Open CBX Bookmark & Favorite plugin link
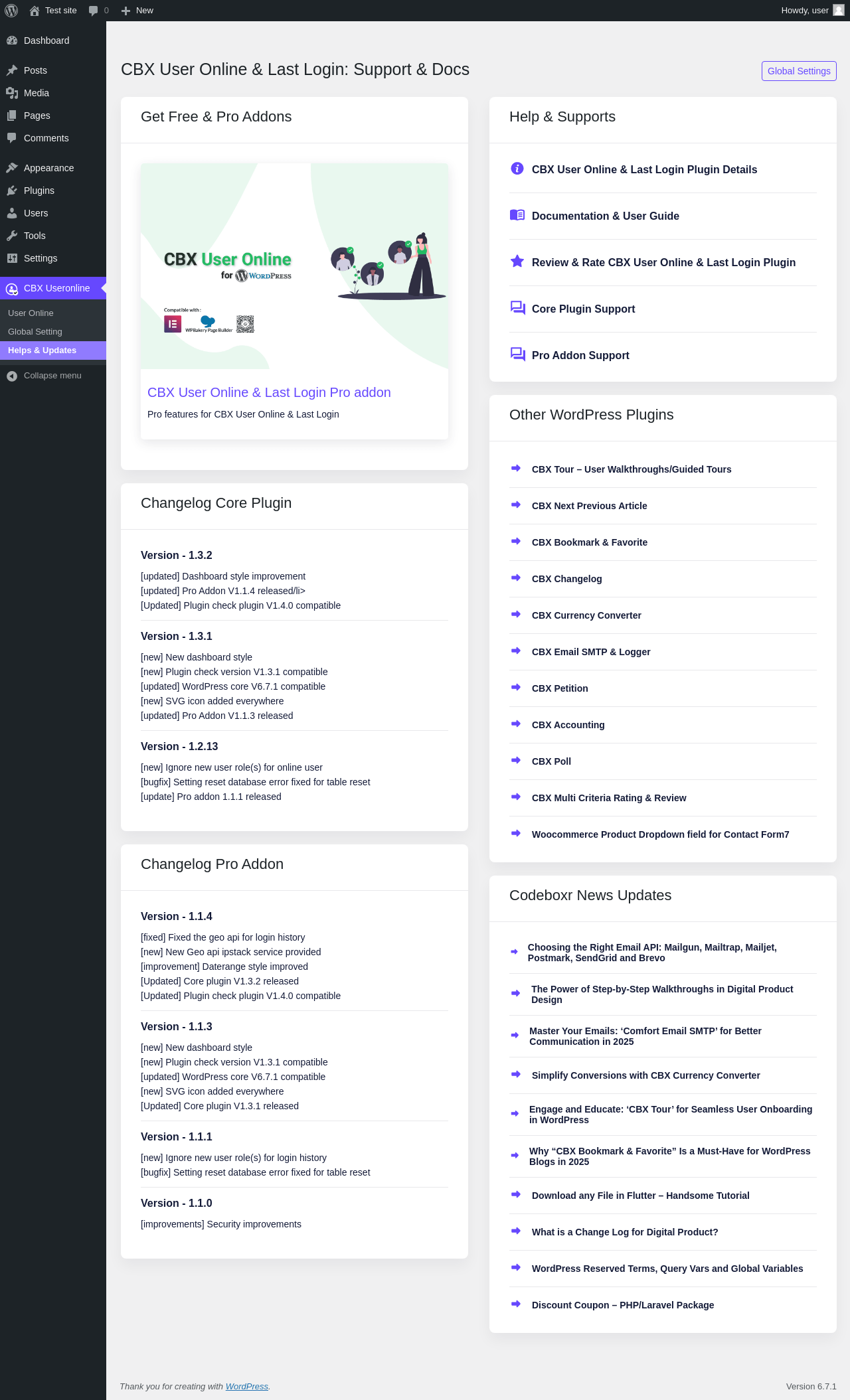This screenshot has height=1400, width=850. tap(590, 542)
